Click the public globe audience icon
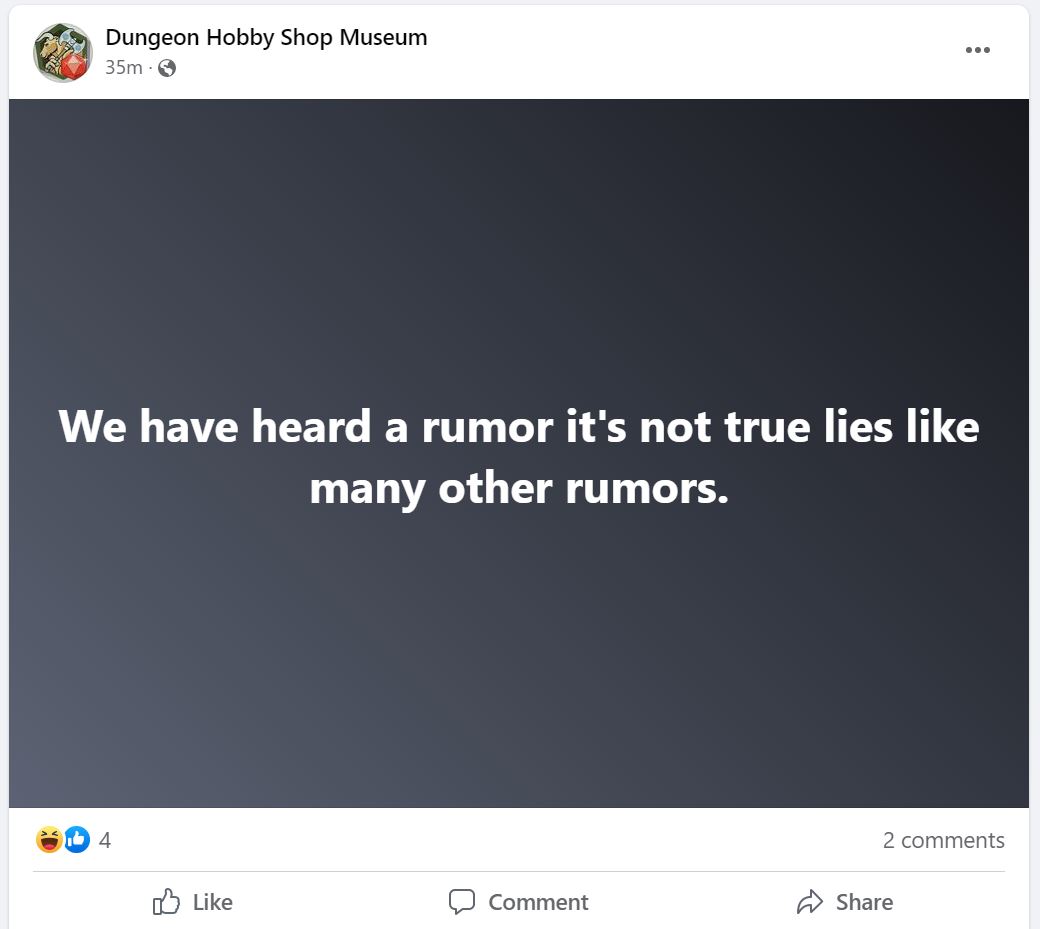 (x=167, y=68)
